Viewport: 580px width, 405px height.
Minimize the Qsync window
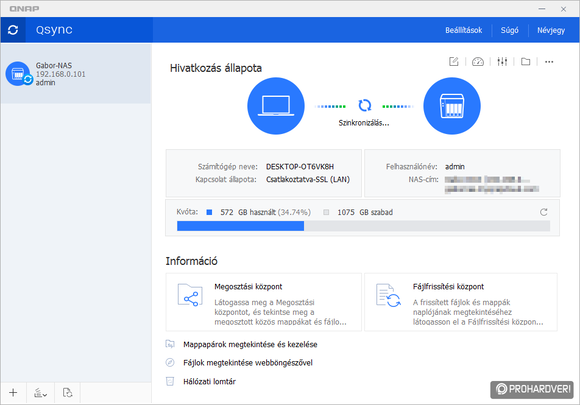(x=542, y=9)
